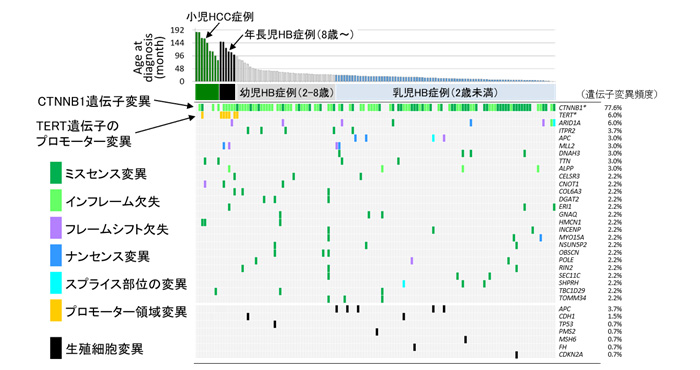The image size is (700, 370).
Task: Click the ERI1 gene row label
Action: (565, 207)
